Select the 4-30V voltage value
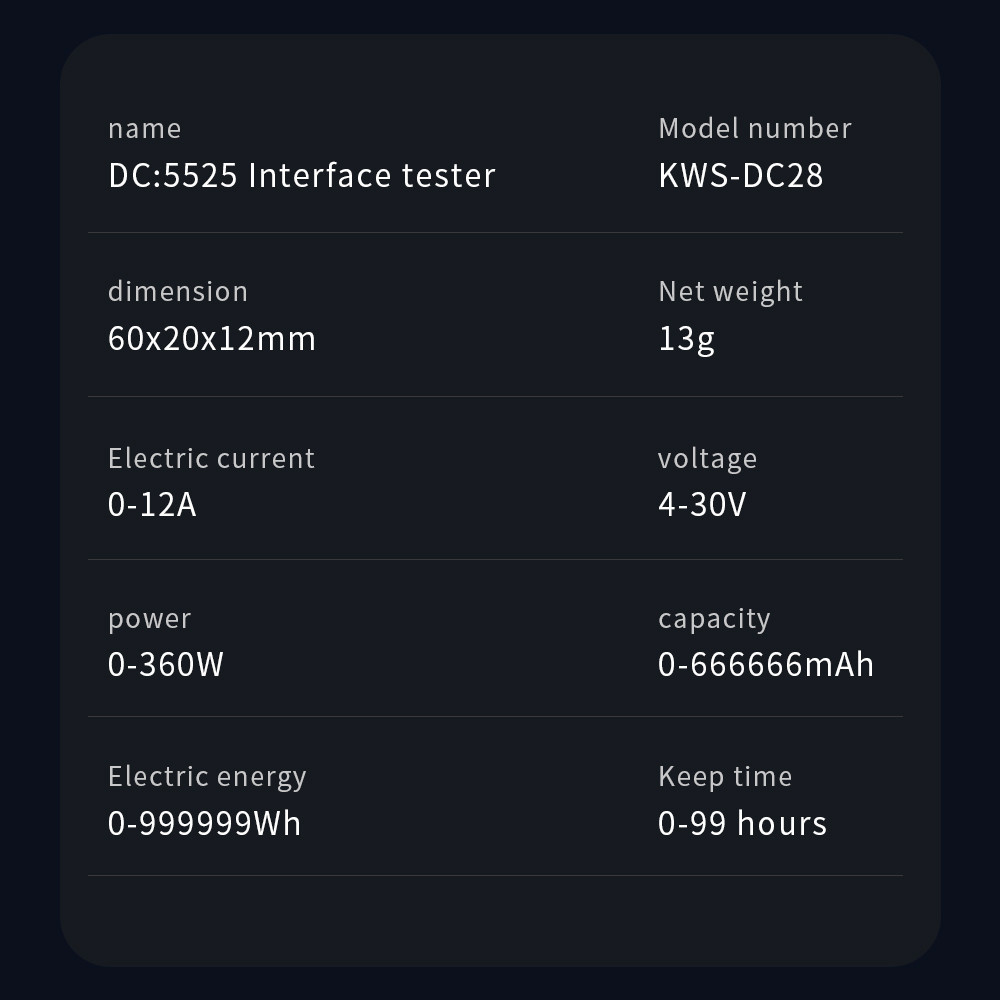This screenshot has width=1000, height=1000. pyautogui.click(x=702, y=505)
